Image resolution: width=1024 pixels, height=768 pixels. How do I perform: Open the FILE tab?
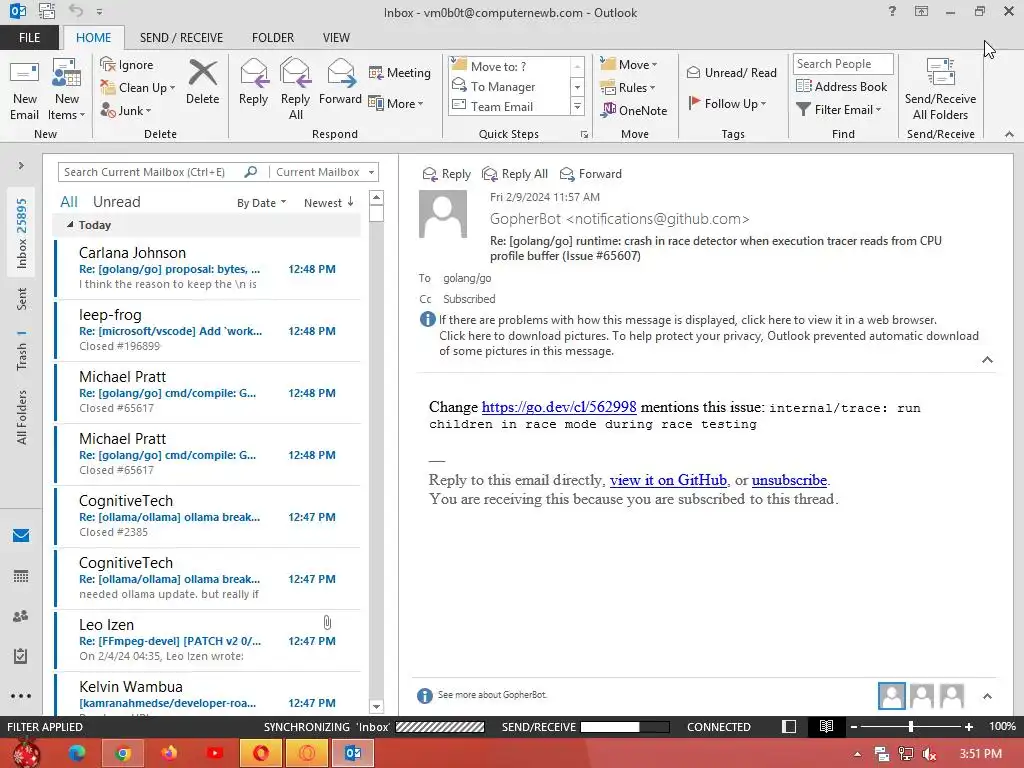click(x=29, y=37)
